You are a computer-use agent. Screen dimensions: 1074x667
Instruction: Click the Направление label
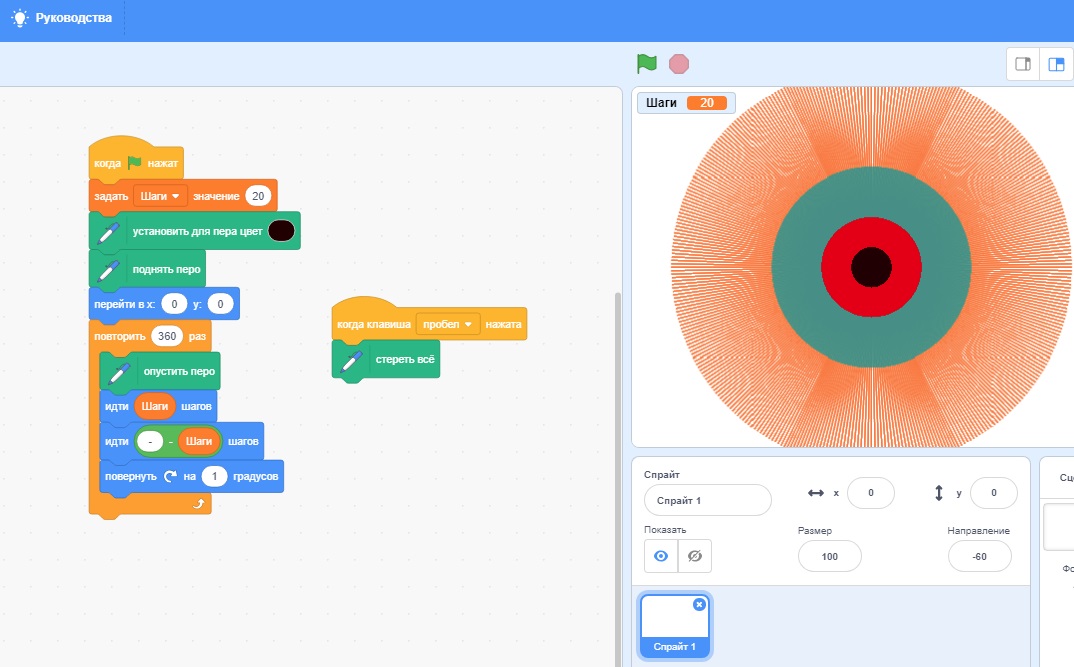click(x=978, y=531)
